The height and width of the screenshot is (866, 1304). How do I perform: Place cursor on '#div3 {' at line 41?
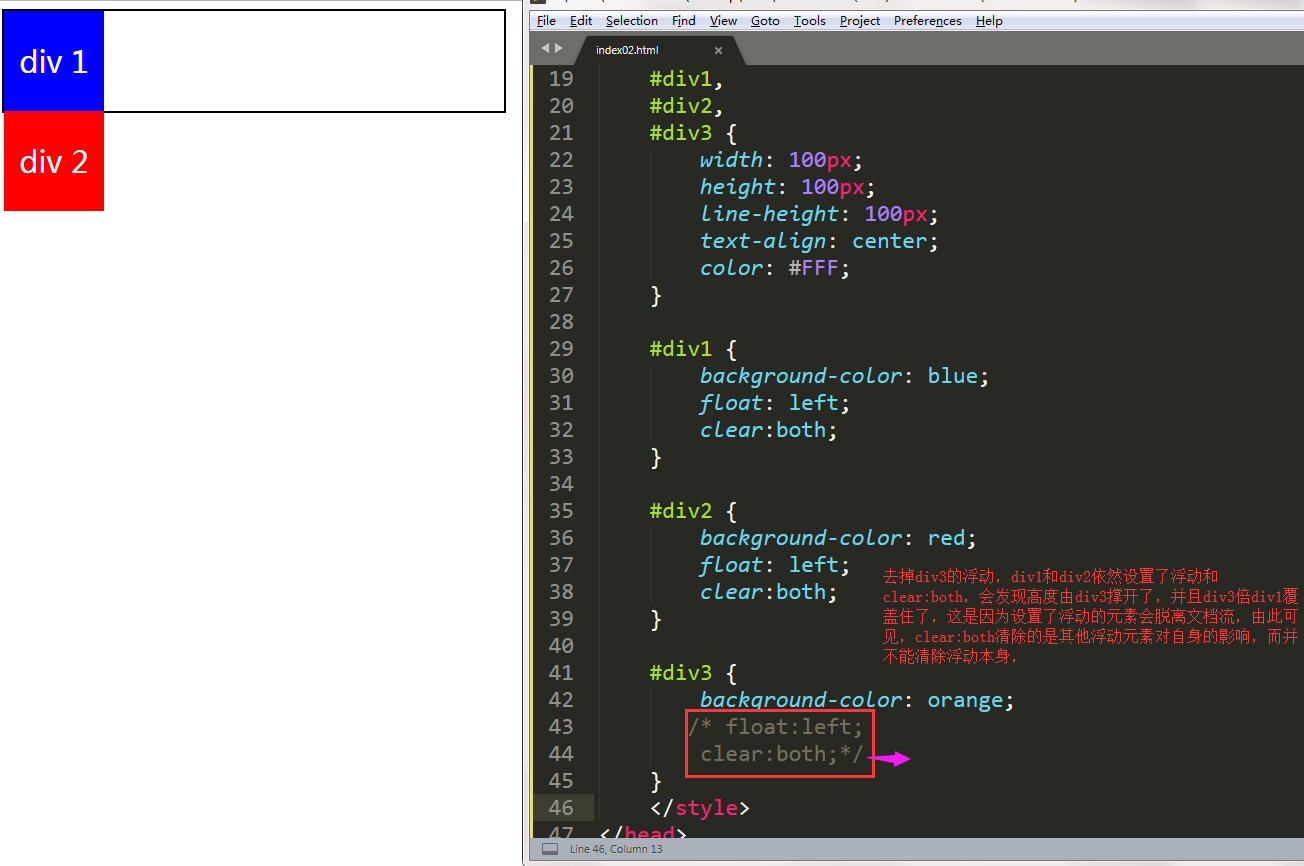(x=692, y=673)
